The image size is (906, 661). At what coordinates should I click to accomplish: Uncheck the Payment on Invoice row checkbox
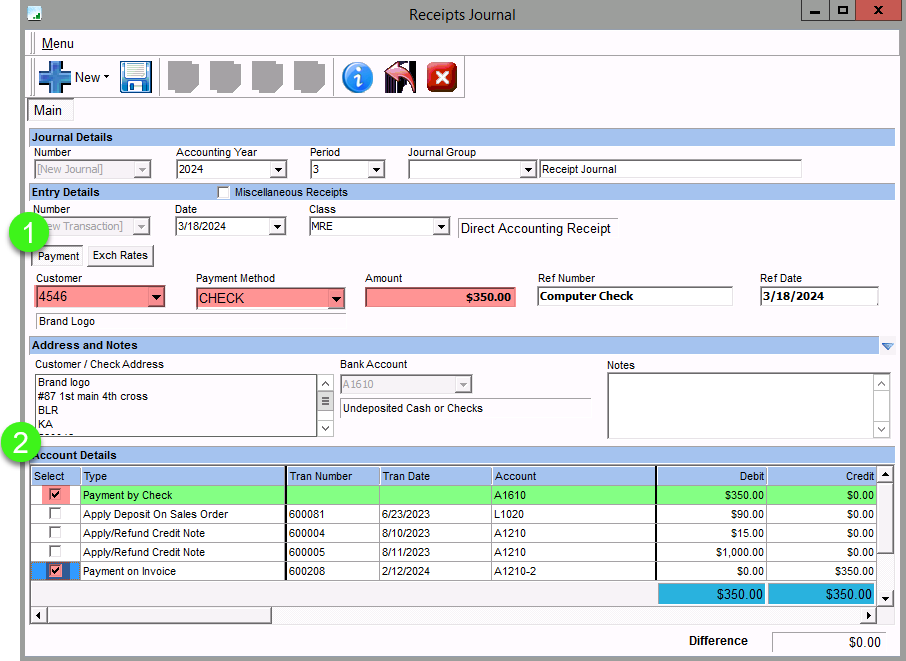(x=55, y=571)
